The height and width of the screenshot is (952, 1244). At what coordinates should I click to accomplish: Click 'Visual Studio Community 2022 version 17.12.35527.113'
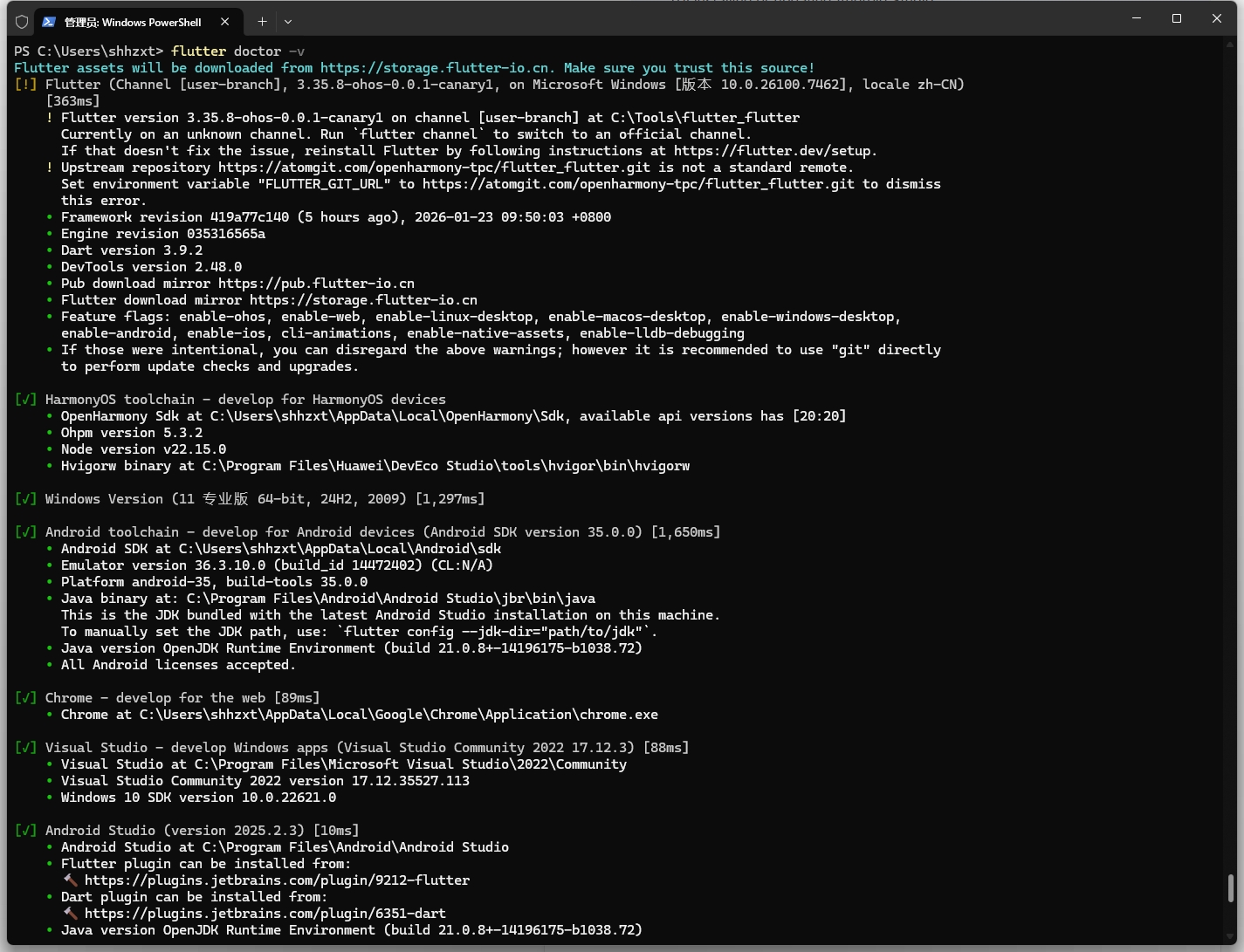tap(265, 781)
